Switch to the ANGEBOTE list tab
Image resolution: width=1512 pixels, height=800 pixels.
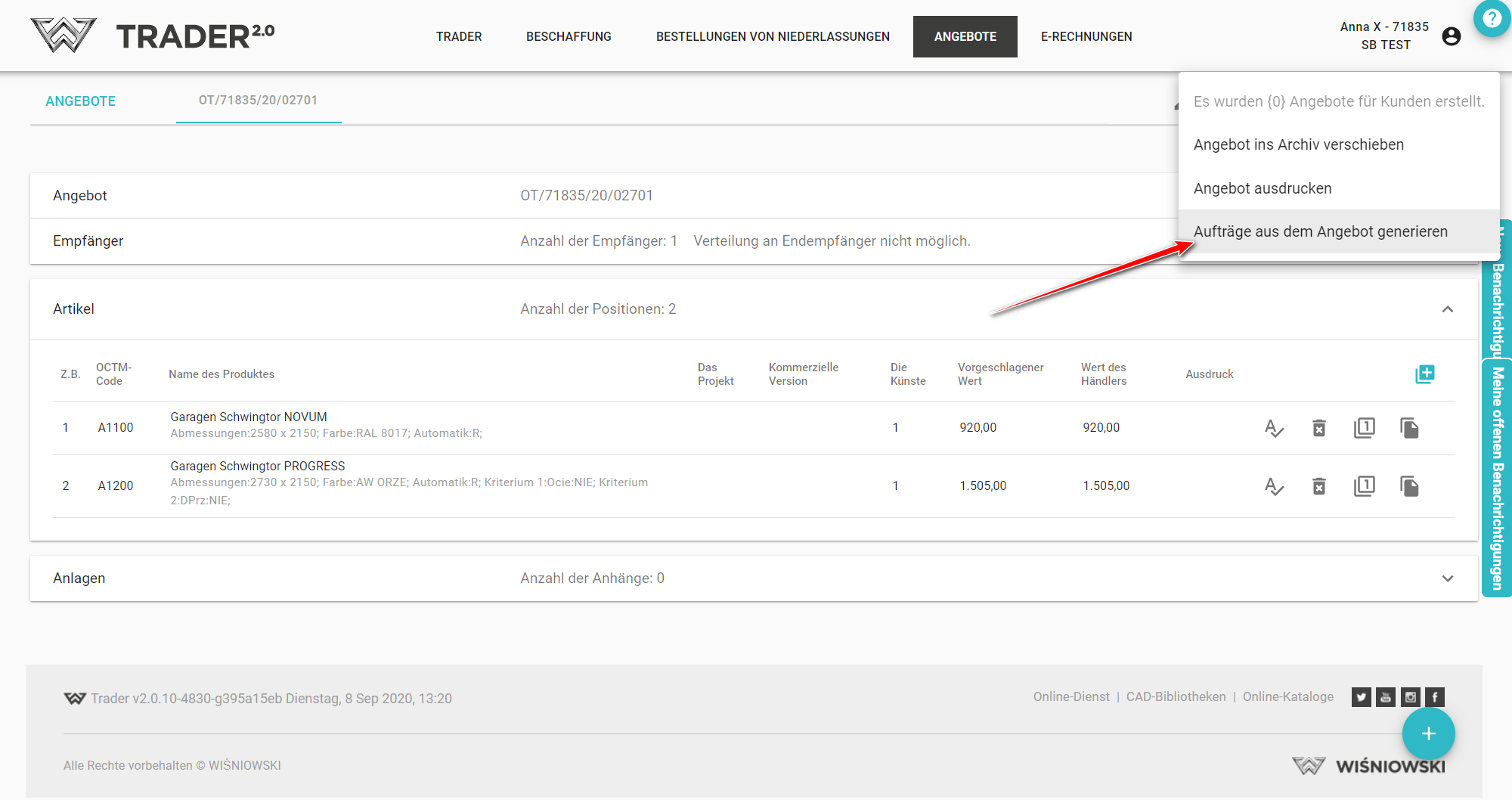[80, 101]
